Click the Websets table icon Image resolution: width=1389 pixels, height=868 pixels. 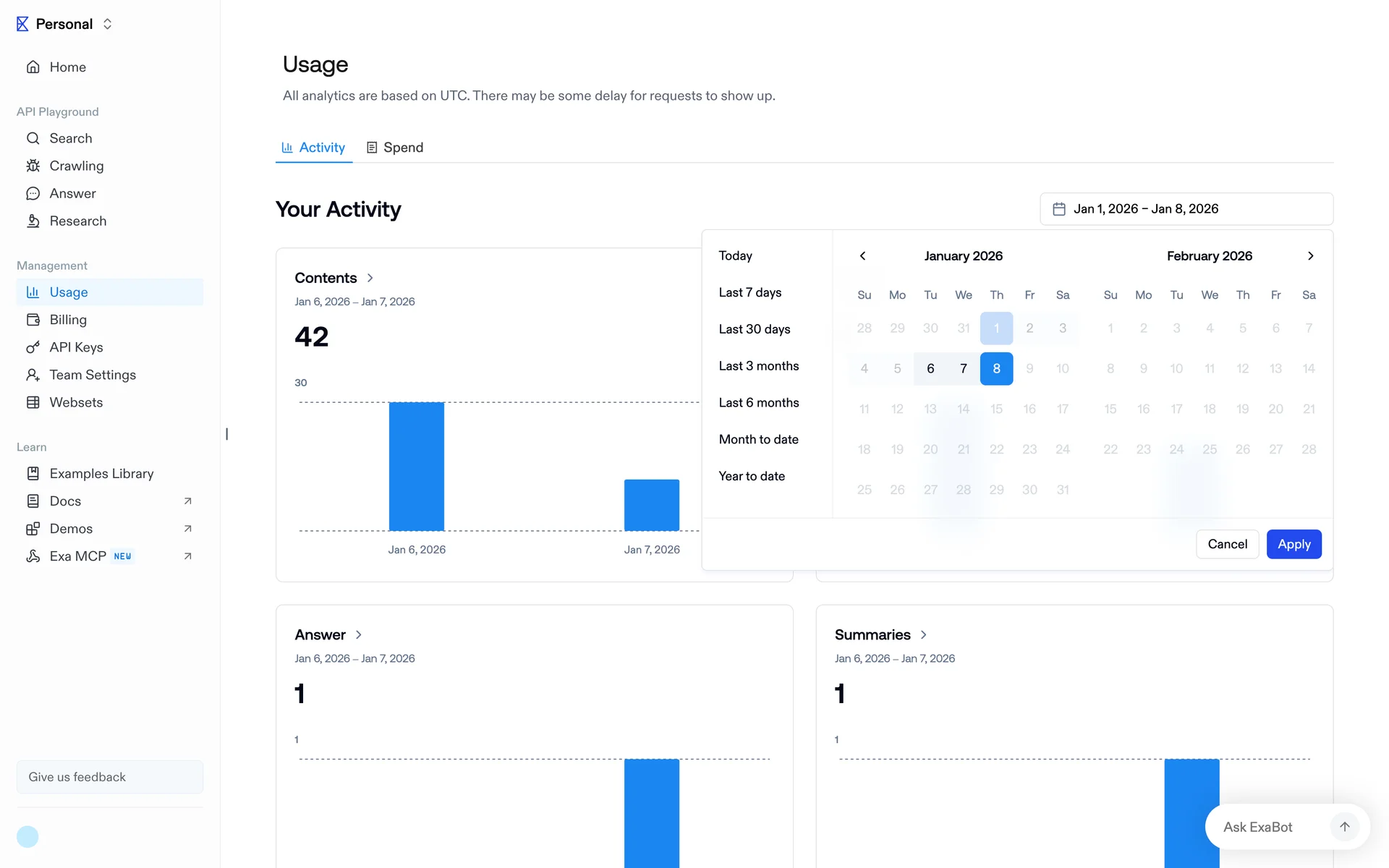(x=33, y=402)
